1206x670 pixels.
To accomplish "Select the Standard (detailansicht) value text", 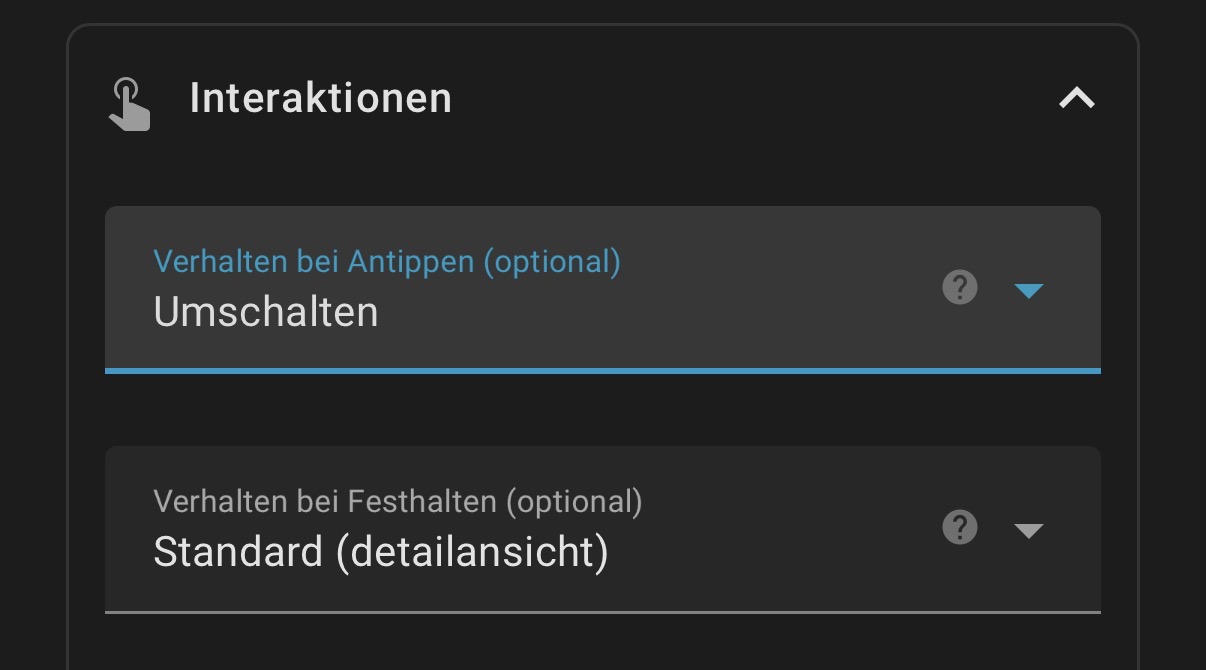I will [380, 552].
